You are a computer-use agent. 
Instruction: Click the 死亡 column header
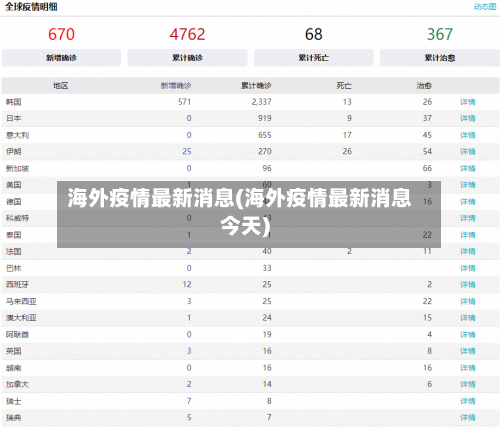pos(344,86)
